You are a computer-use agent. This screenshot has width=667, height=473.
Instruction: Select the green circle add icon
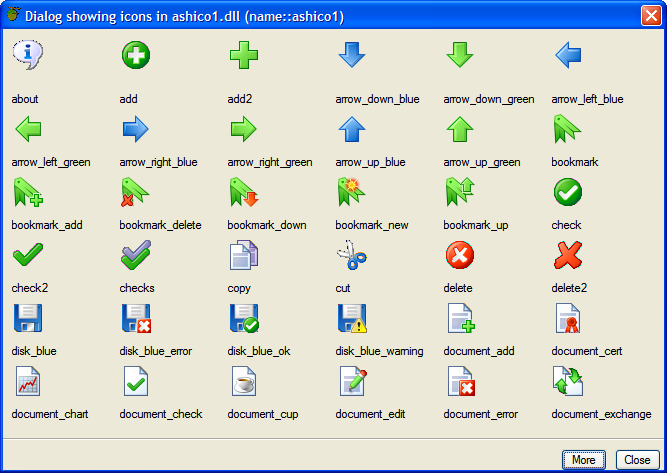point(136,55)
